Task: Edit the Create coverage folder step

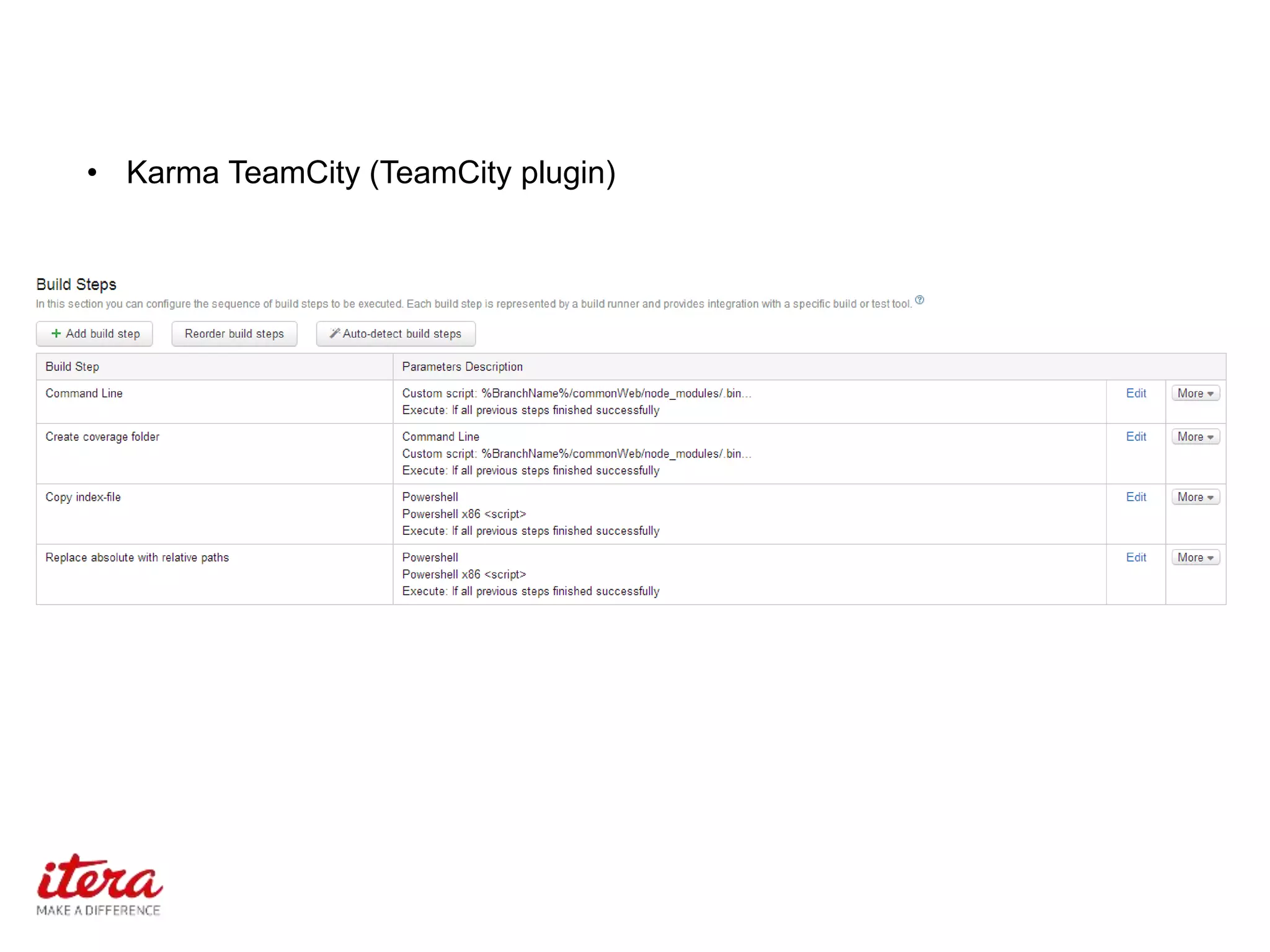Action: (x=1135, y=436)
